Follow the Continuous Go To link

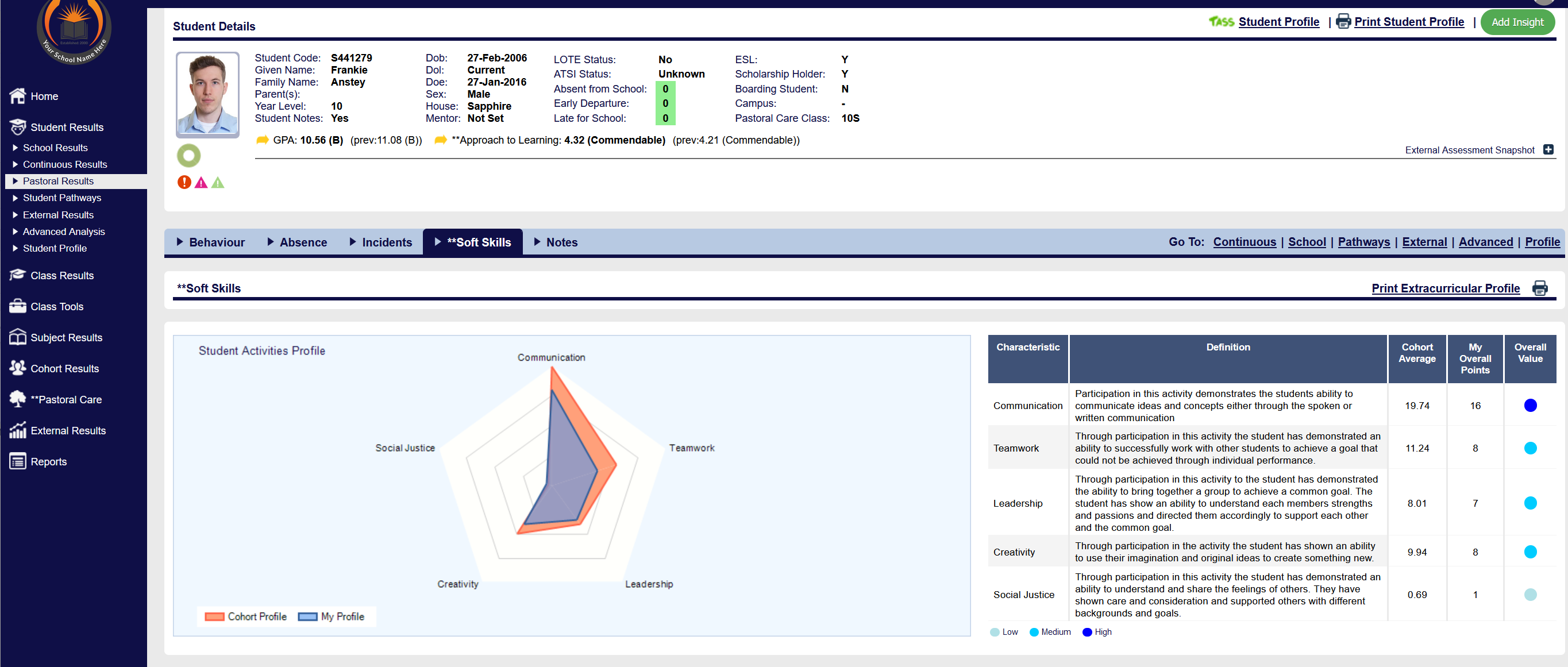1243,242
